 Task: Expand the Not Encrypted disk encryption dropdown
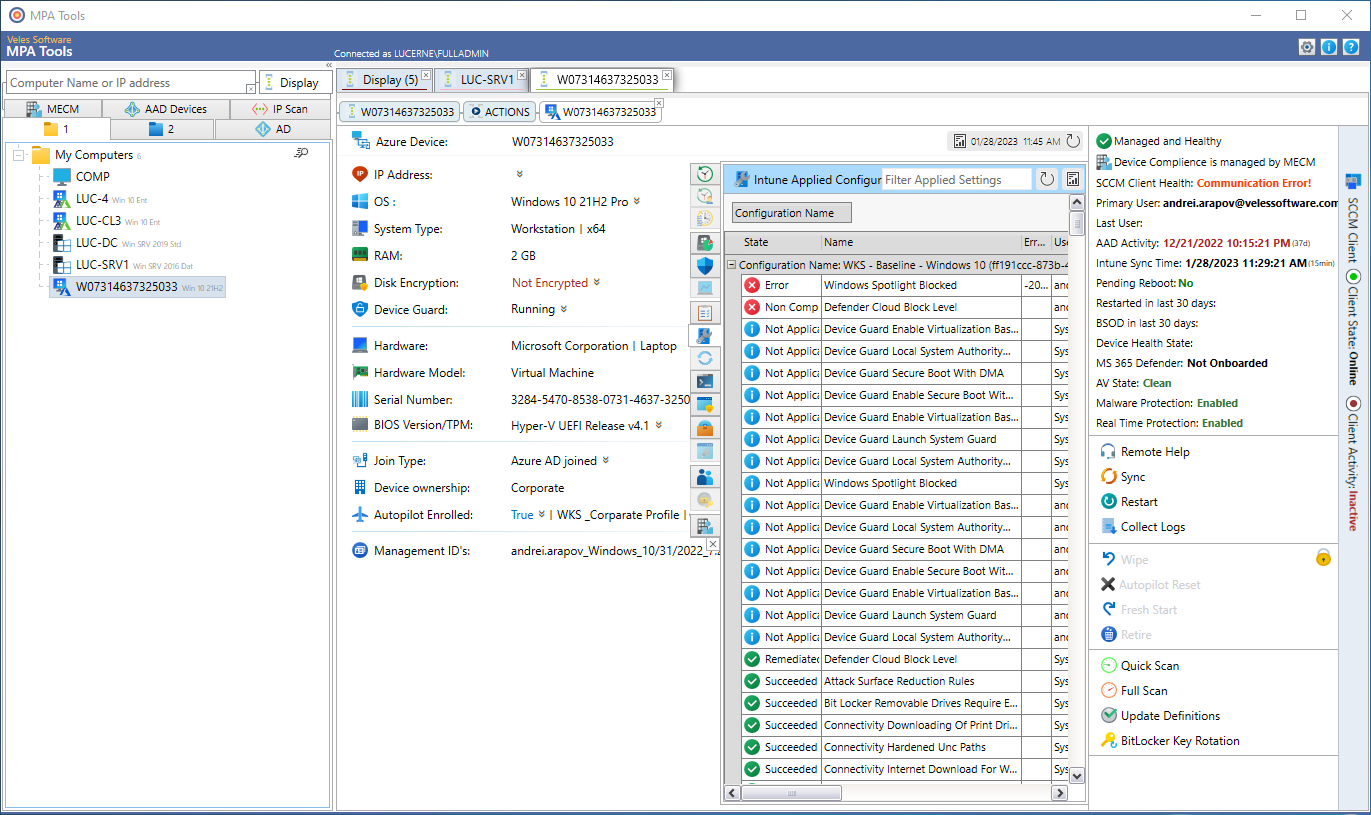(x=597, y=282)
